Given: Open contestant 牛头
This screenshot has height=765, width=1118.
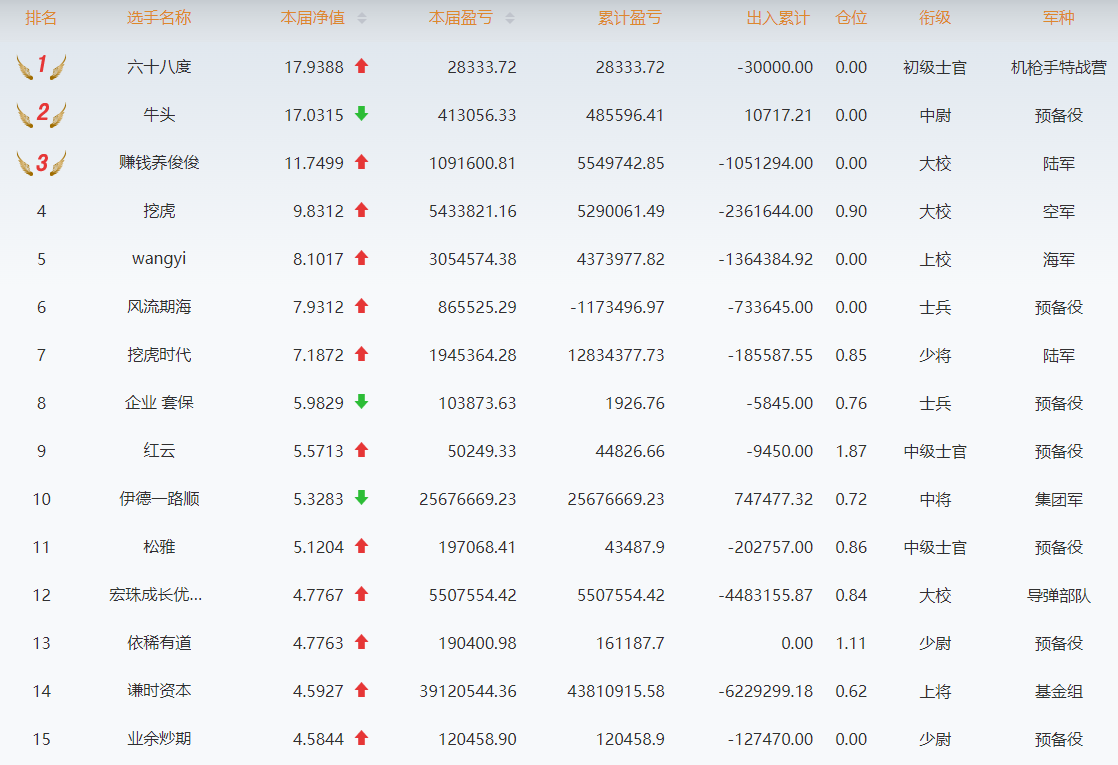Looking at the screenshot, I should click(x=159, y=115).
